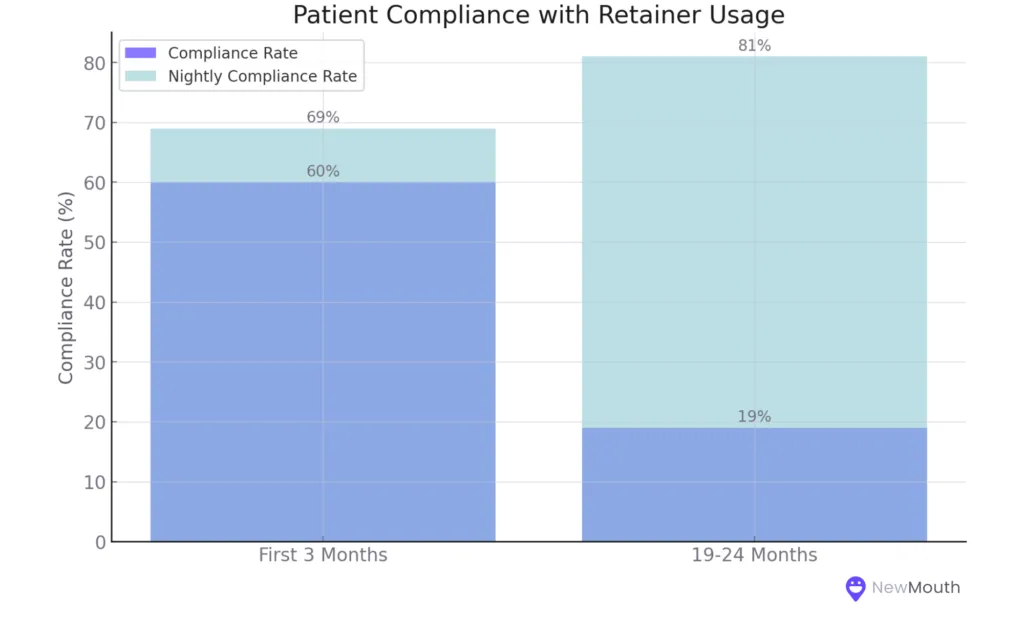Click the 80 tick label on y-axis
The height and width of the screenshot is (640, 1024).
(94, 63)
